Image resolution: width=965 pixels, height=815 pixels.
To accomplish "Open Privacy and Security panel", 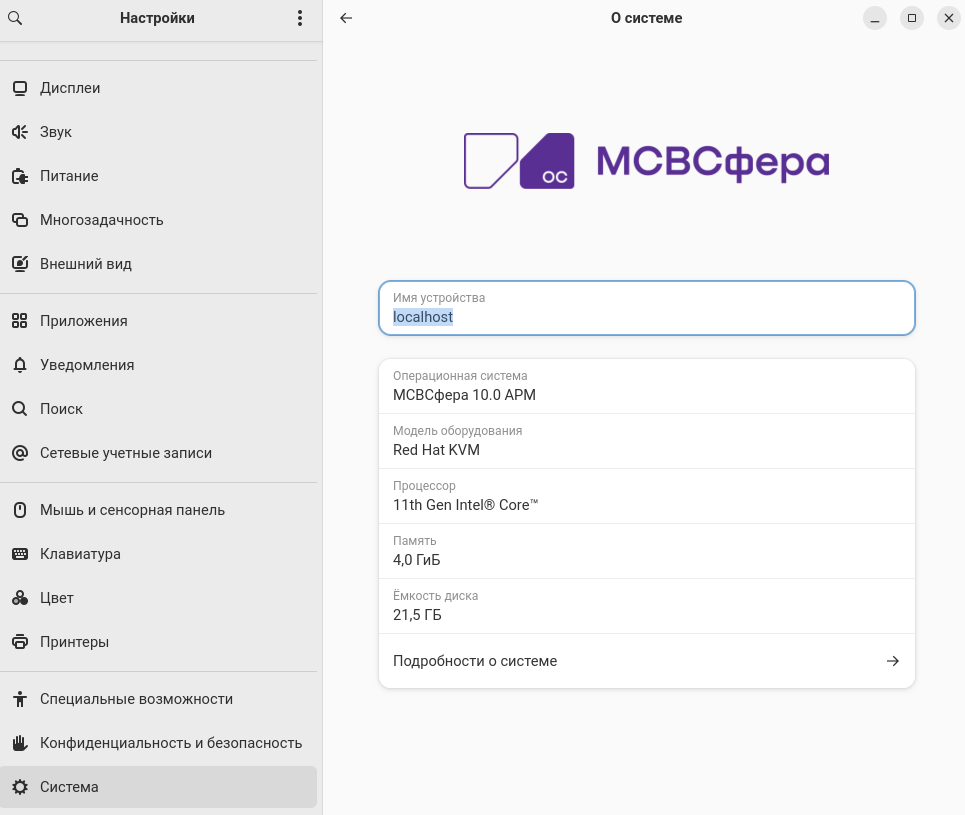I will click(x=170, y=743).
